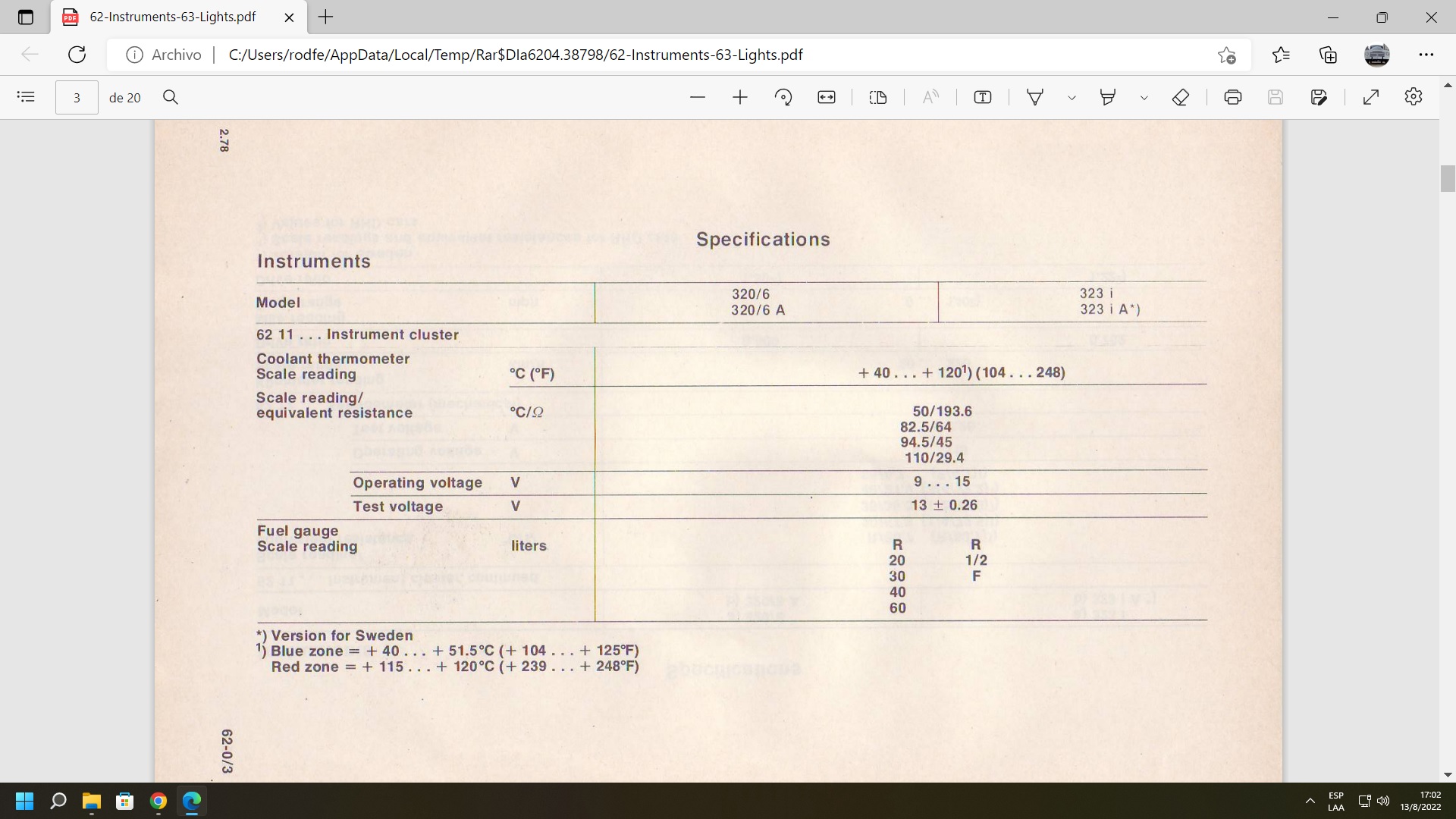Open the table of contents sidebar

[26, 97]
